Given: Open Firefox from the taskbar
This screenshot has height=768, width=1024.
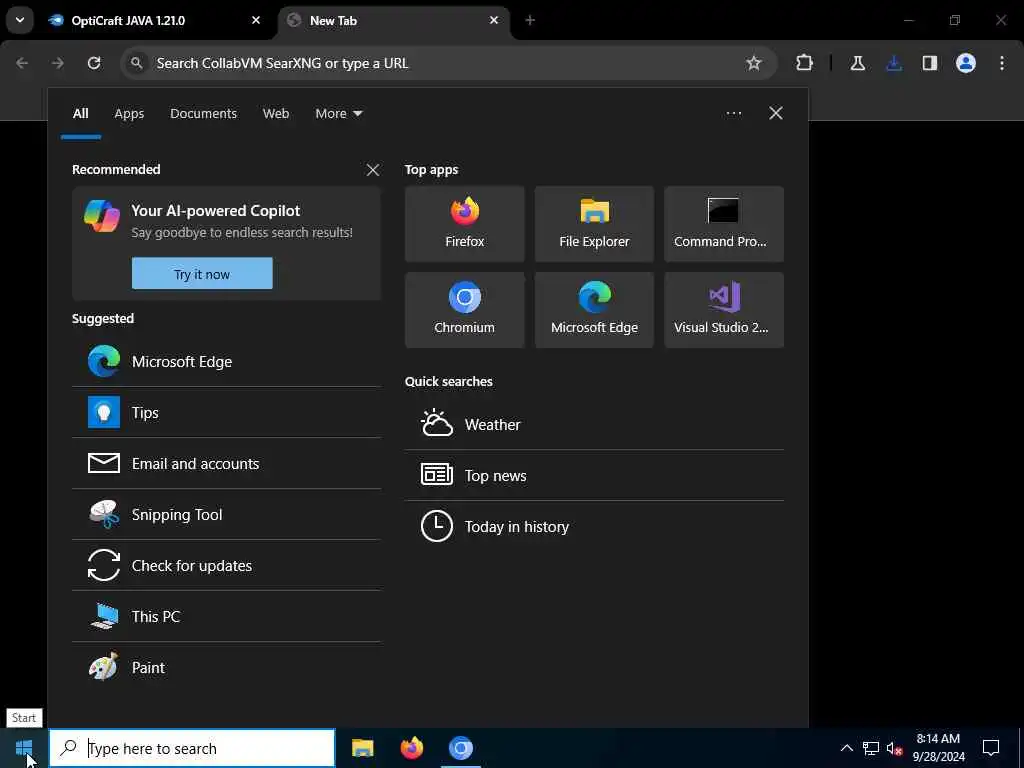Looking at the screenshot, I should pyautogui.click(x=411, y=748).
